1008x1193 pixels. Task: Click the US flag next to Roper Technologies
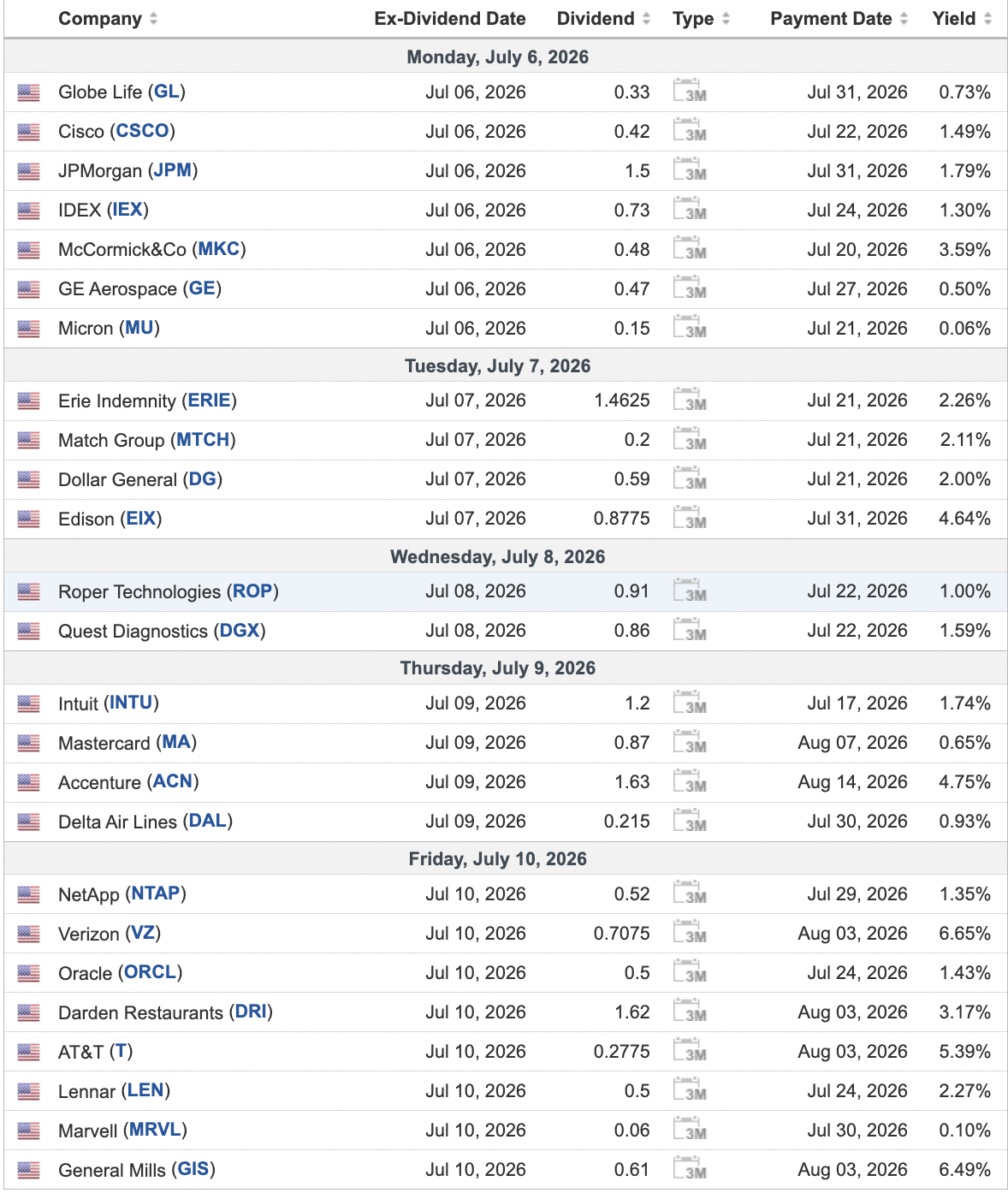[28, 591]
